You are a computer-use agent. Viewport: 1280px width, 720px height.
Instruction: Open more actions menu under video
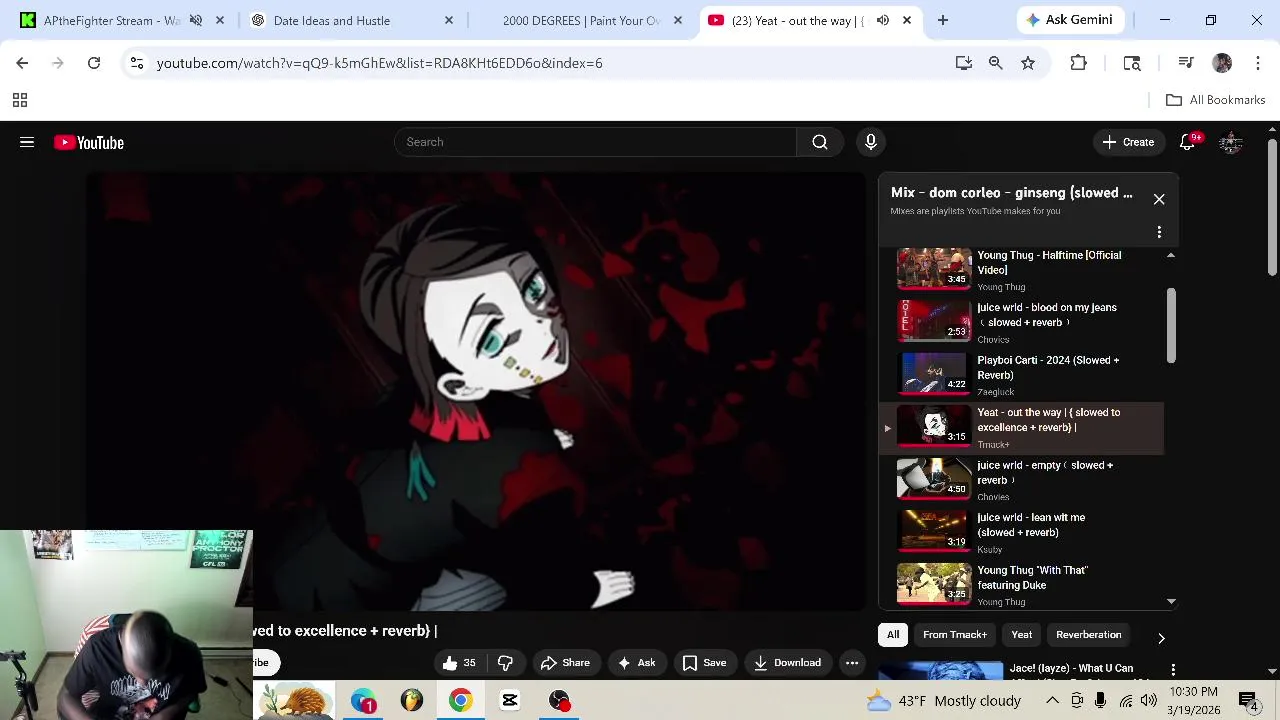click(x=852, y=663)
